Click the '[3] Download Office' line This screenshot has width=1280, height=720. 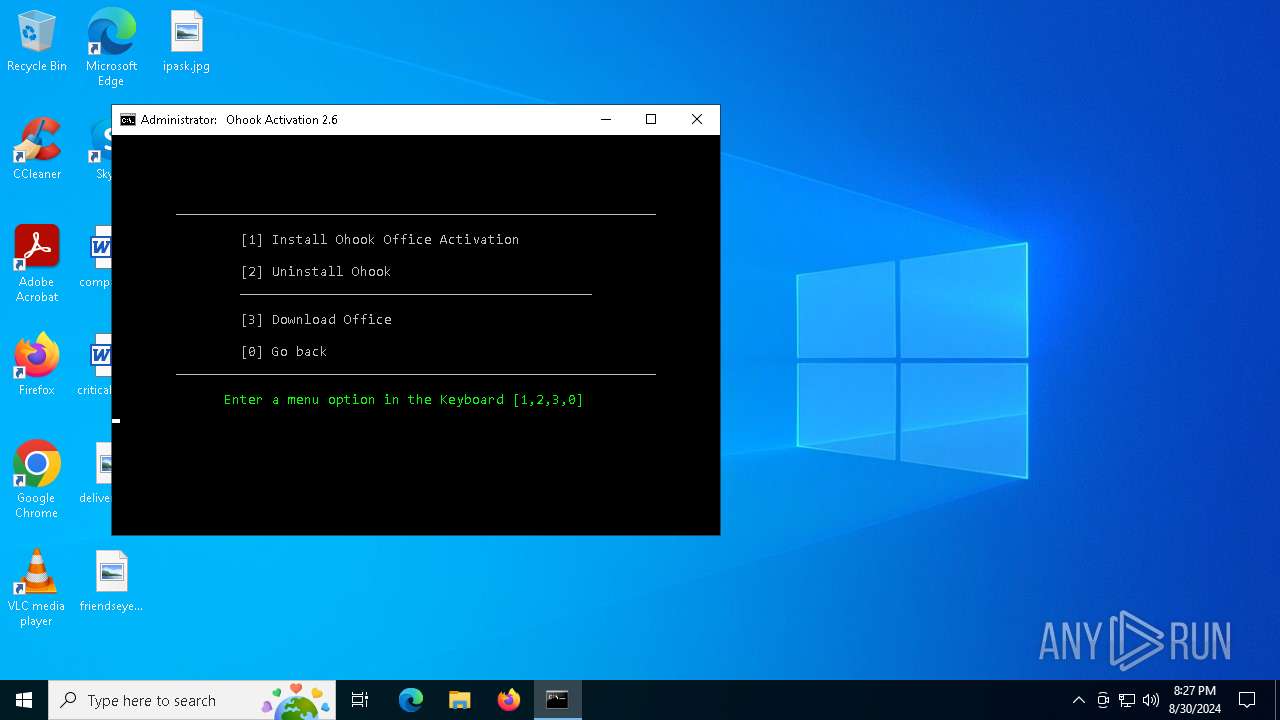[x=316, y=320]
